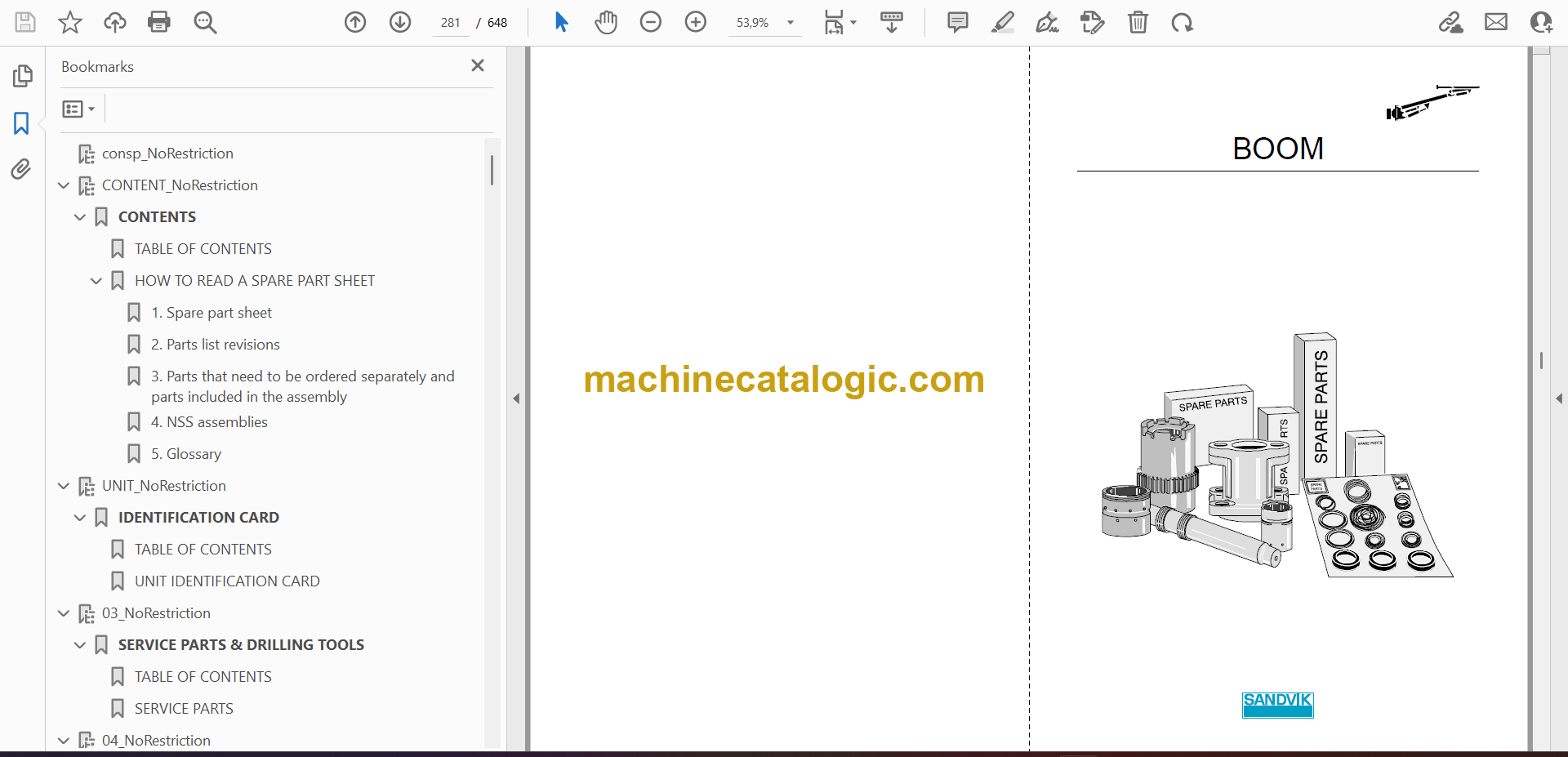This screenshot has height=757, width=1568.
Task: Jump to UNIT IDENTIFICATION CARD bookmark
Action: tap(227, 581)
